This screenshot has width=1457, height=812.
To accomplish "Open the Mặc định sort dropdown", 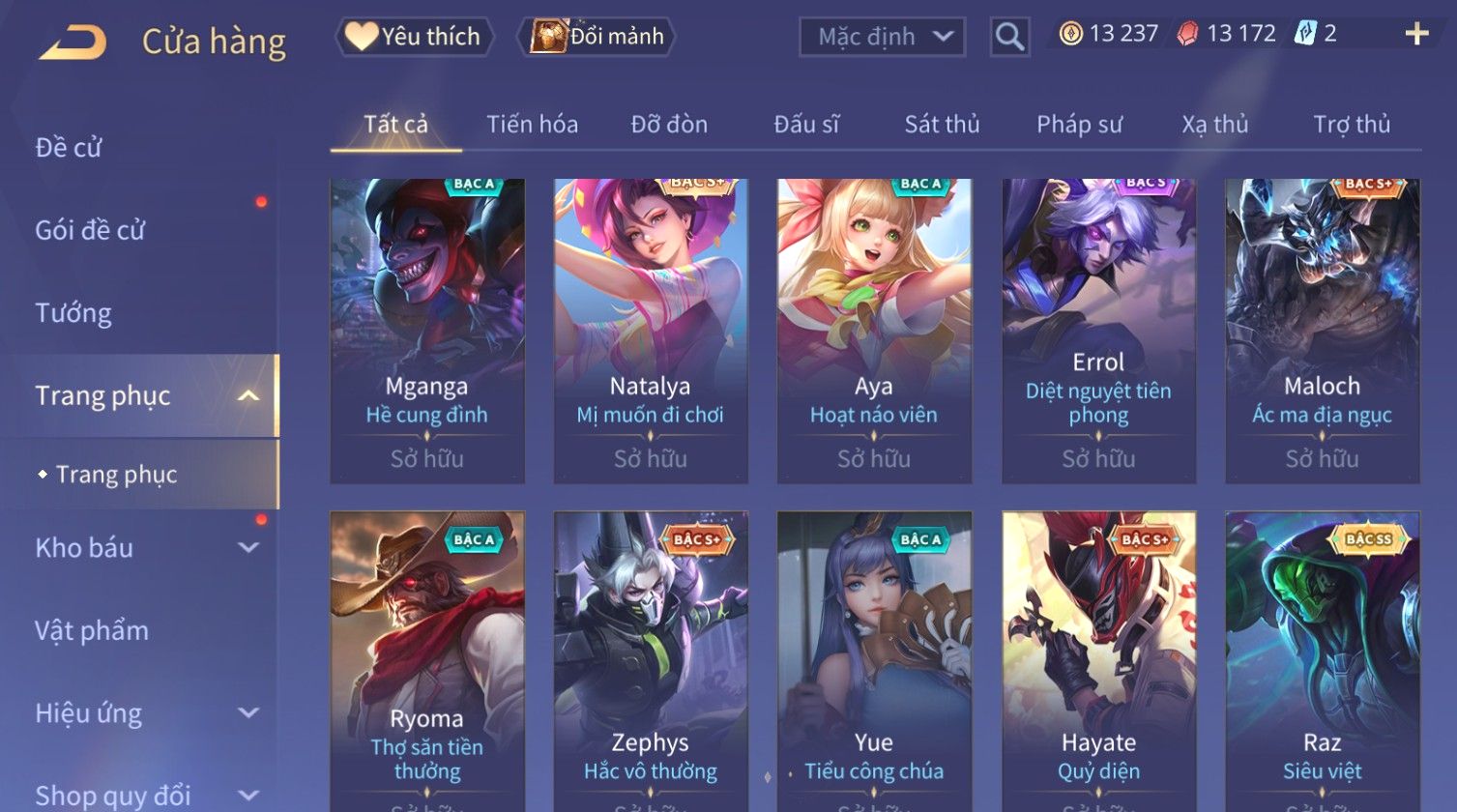I will 882,38.
